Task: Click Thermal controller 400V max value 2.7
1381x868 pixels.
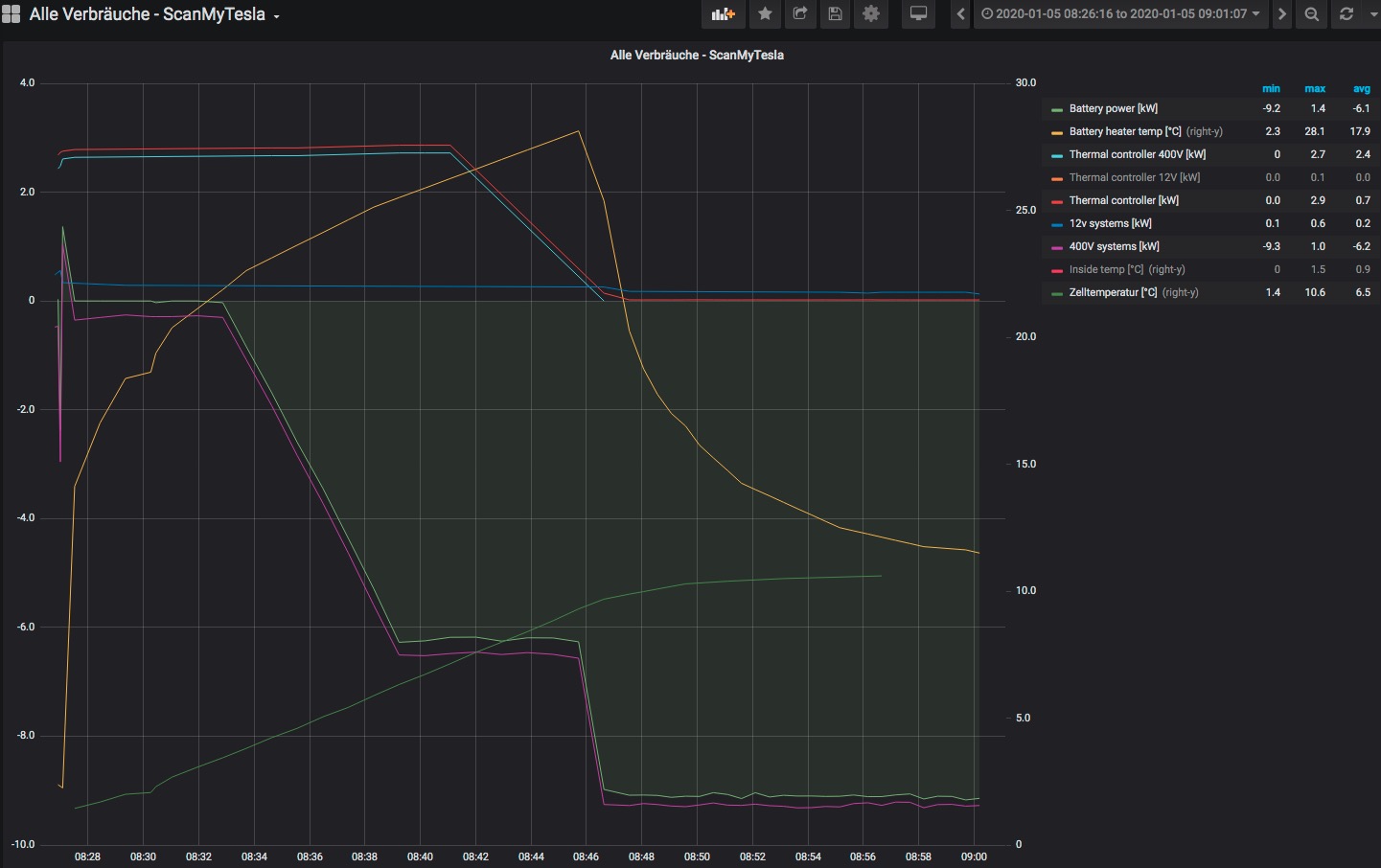Action: [1318, 155]
